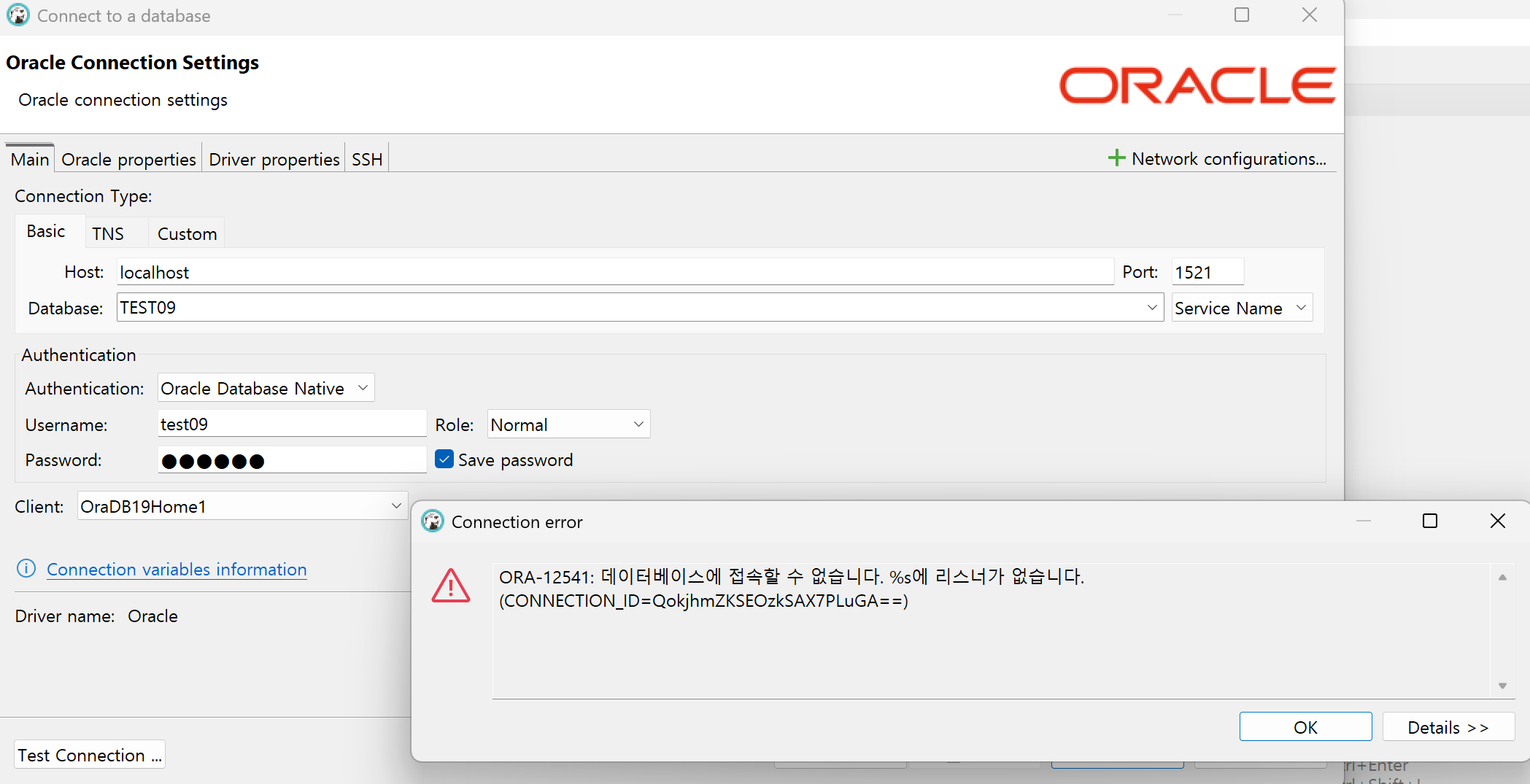Switch to the Main tab

[x=30, y=159]
